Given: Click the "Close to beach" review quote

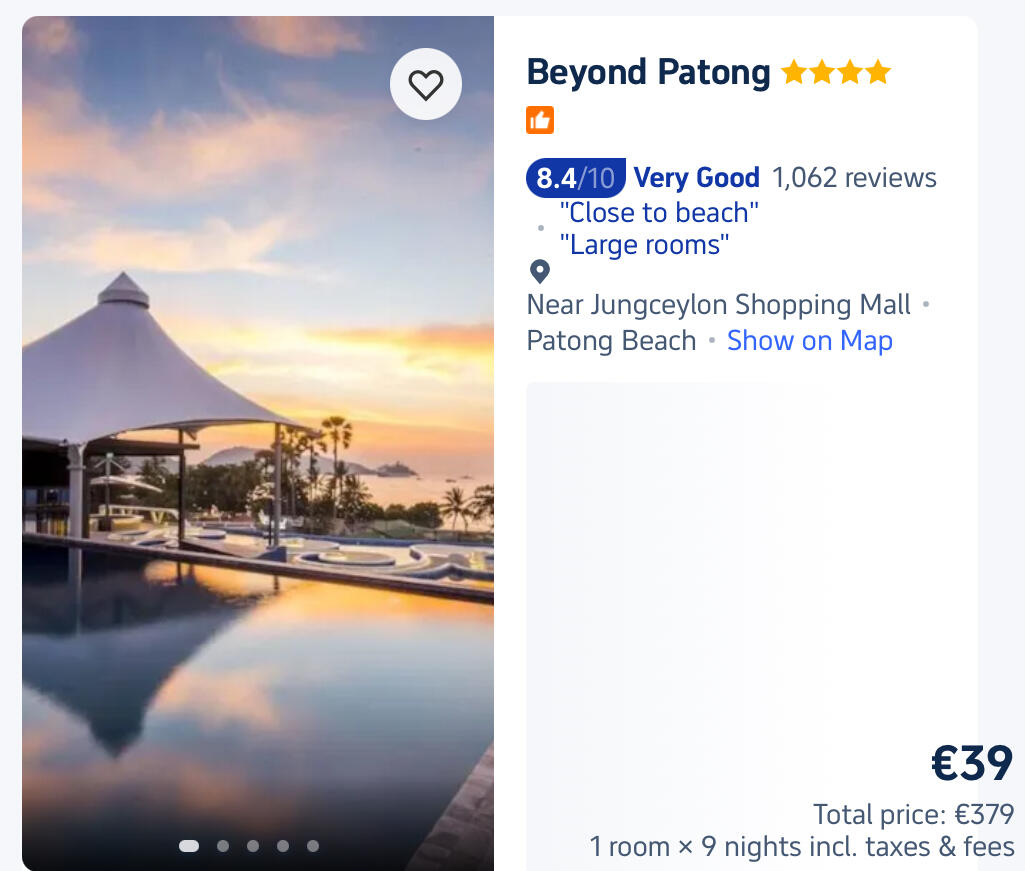Looking at the screenshot, I should tap(659, 212).
